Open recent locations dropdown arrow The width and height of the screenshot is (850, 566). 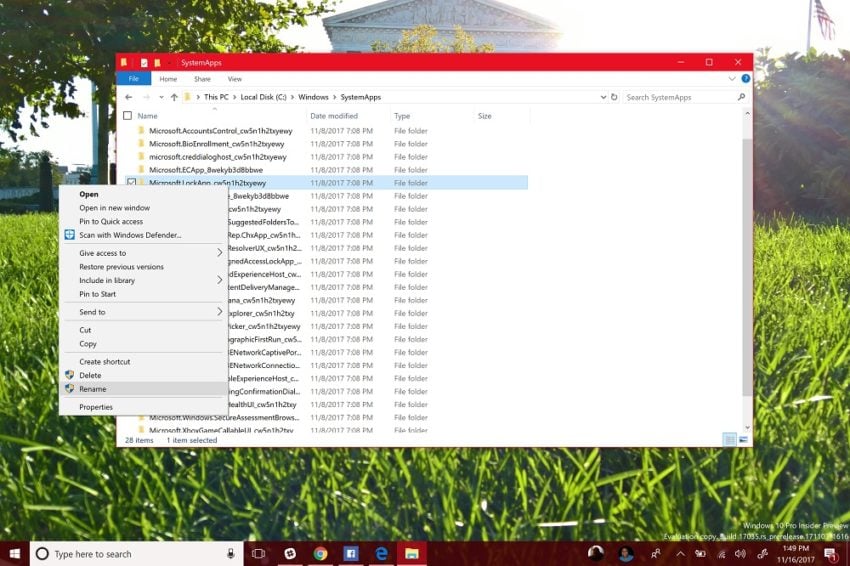click(161, 97)
